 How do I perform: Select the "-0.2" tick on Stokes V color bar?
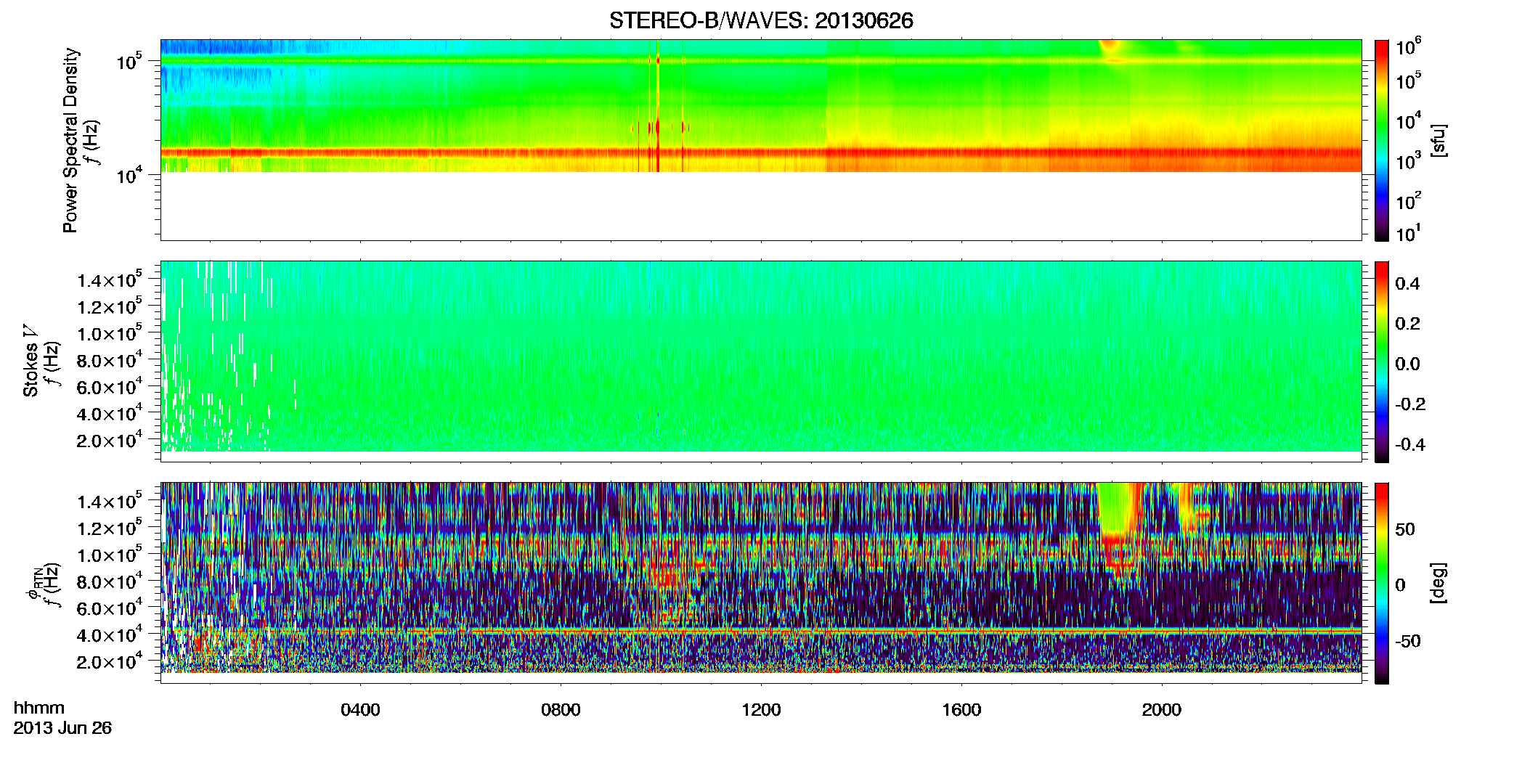(1410, 404)
